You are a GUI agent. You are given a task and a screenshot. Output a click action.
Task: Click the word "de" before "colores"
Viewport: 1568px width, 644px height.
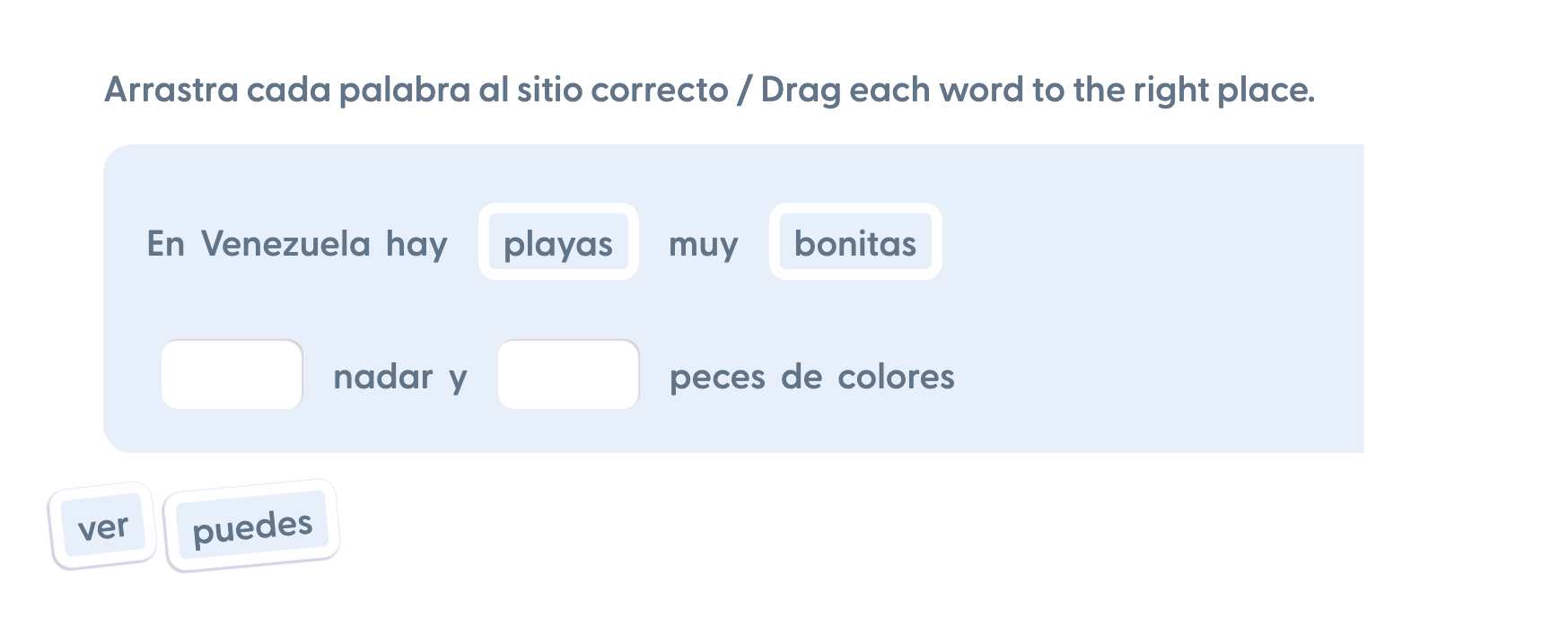[802, 377]
